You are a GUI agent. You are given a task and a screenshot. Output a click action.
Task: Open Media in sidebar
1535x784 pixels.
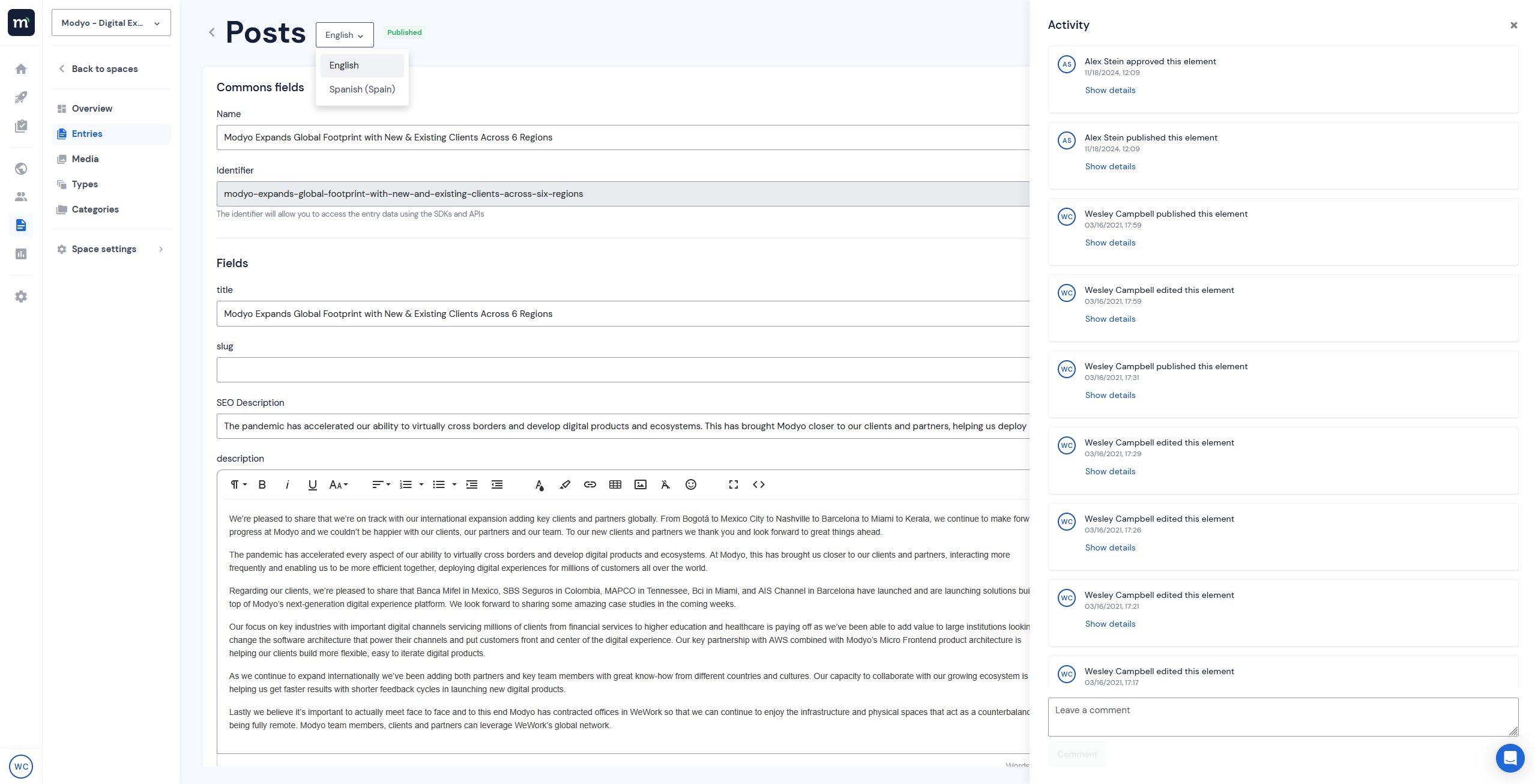click(85, 159)
